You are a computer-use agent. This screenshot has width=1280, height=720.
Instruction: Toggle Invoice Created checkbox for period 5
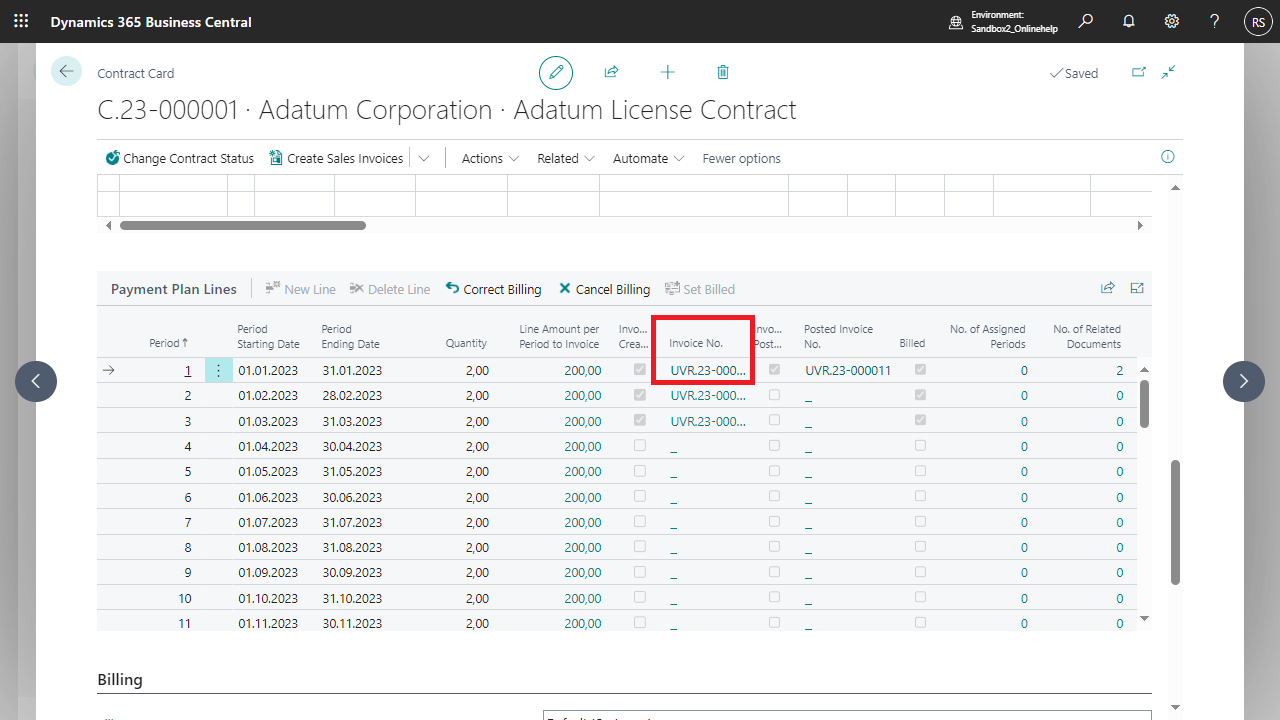[640, 471]
